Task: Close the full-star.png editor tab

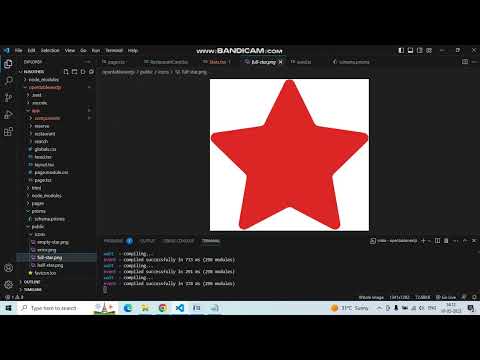Action: pyautogui.click(x=281, y=62)
